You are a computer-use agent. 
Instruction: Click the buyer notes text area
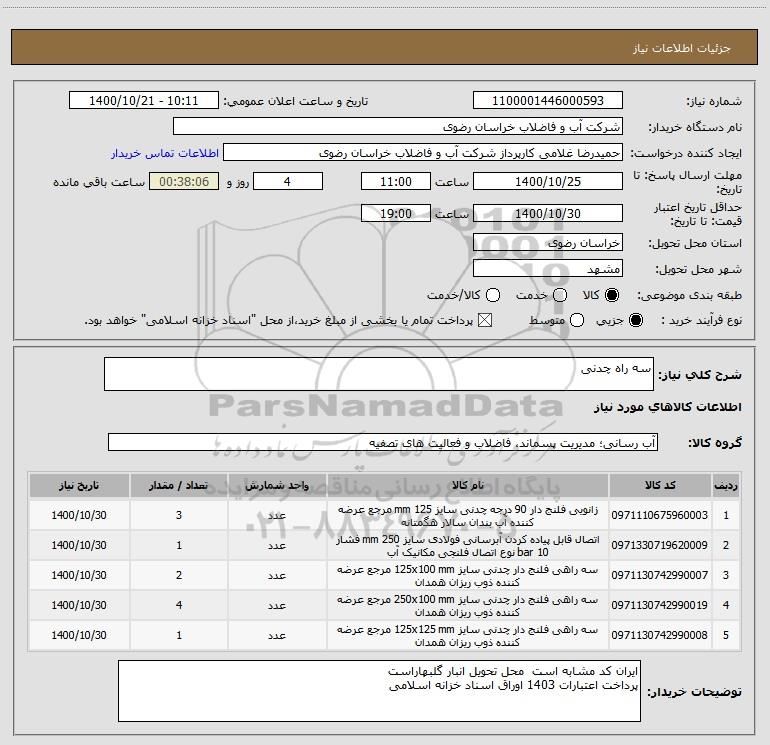379,691
